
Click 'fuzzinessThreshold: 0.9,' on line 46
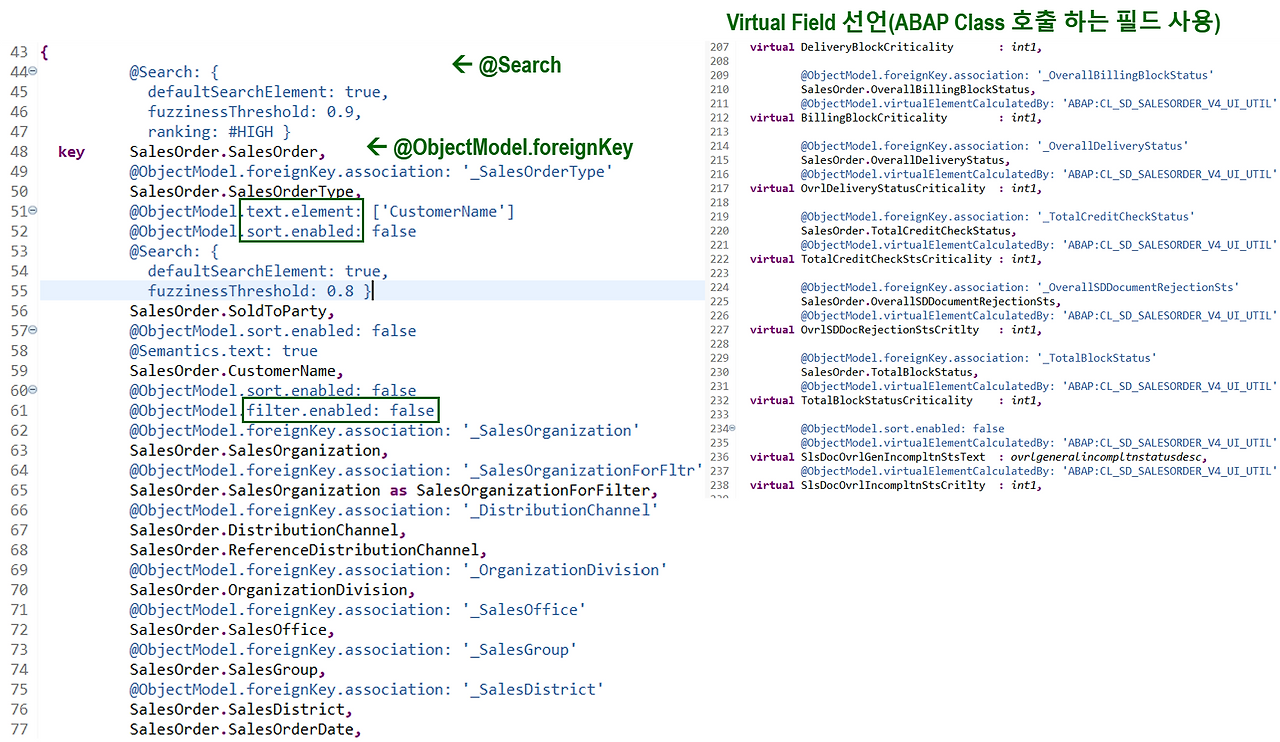point(255,112)
